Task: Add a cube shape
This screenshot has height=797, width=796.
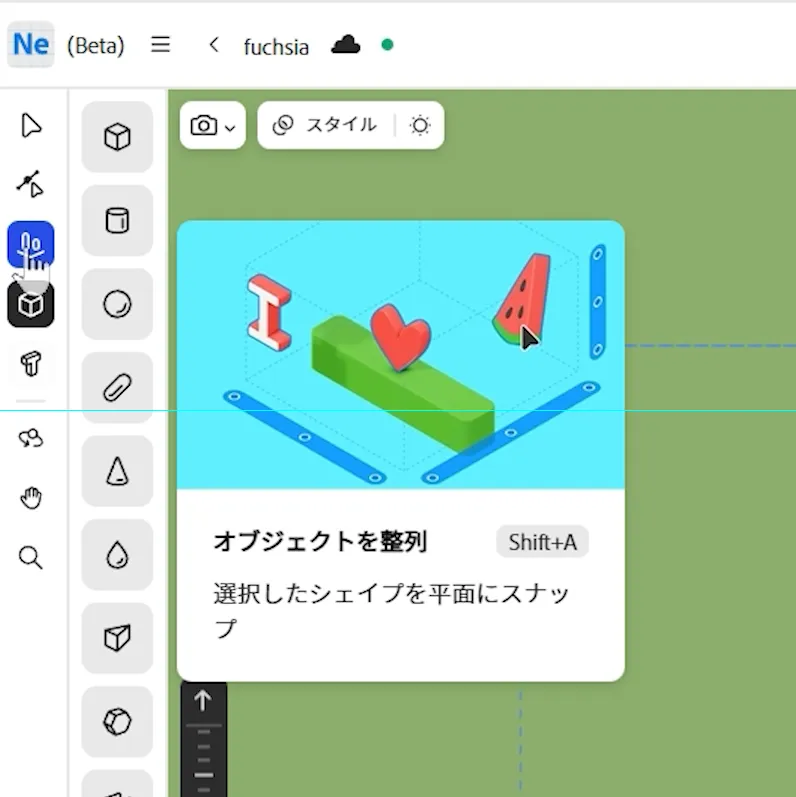Action: coord(117,137)
